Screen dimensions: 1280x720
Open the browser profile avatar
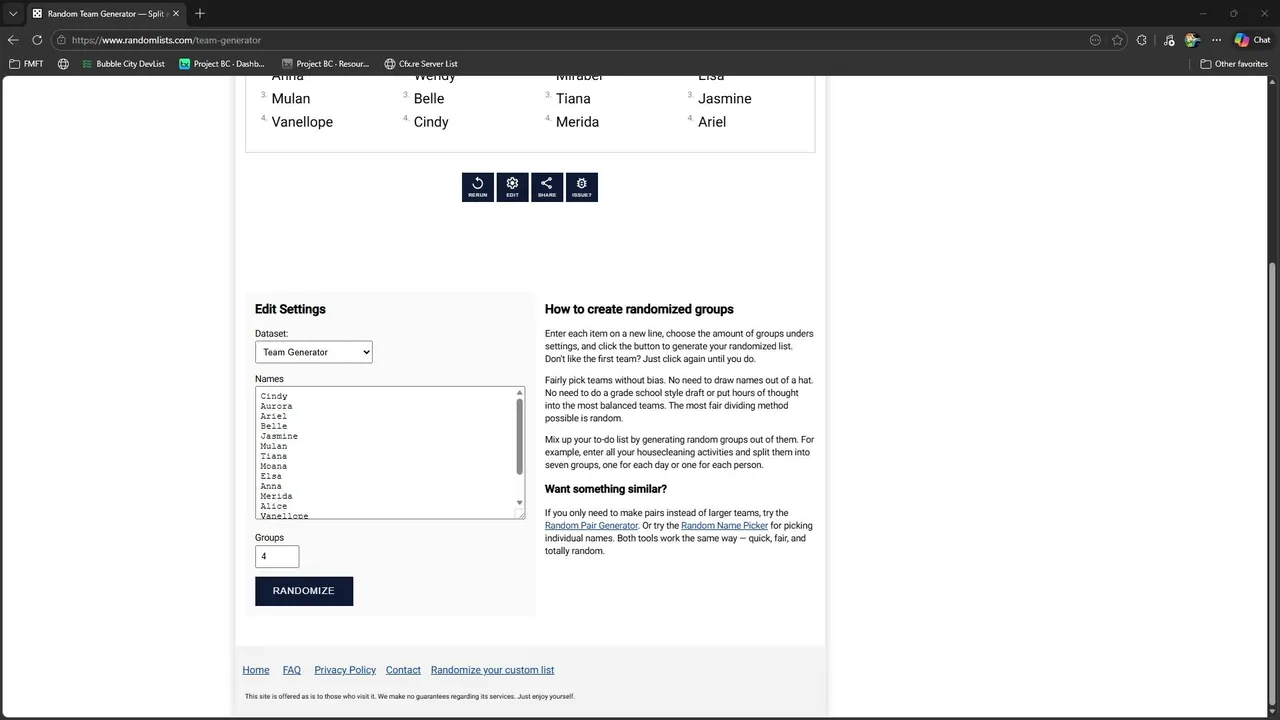(1192, 40)
